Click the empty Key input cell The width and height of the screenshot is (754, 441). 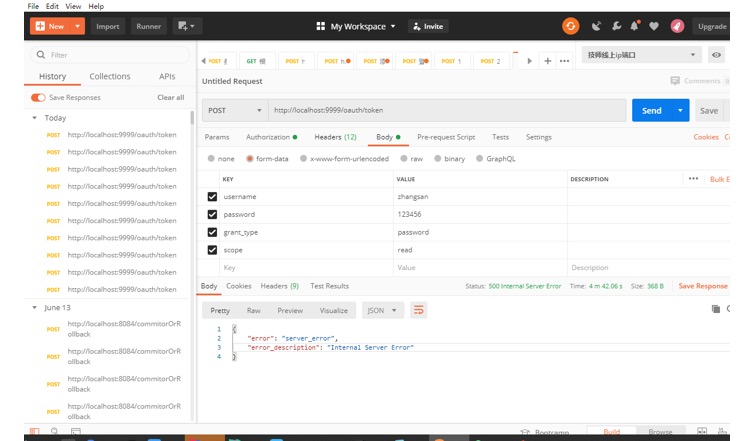click(x=306, y=268)
